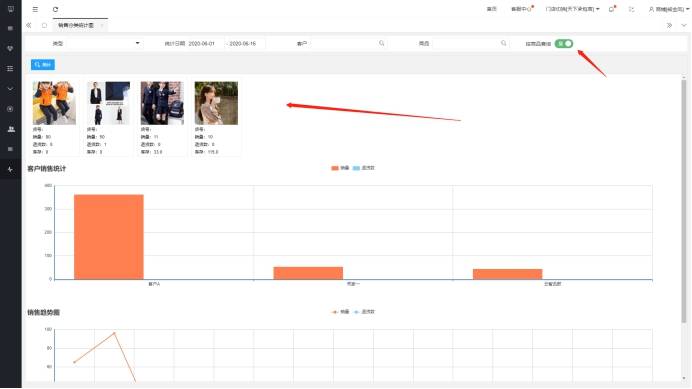692x389 pixels.
Task: Click the page's vertical scrollbar
Action: (x=684, y=201)
